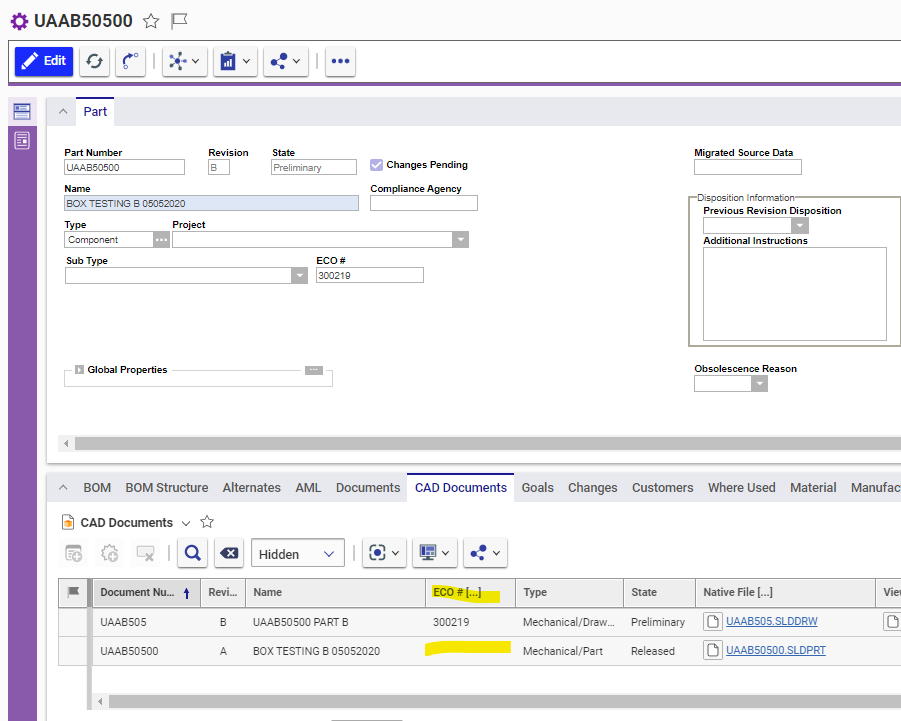
Task: Run search with the magnifier icon
Action: [x=193, y=553]
